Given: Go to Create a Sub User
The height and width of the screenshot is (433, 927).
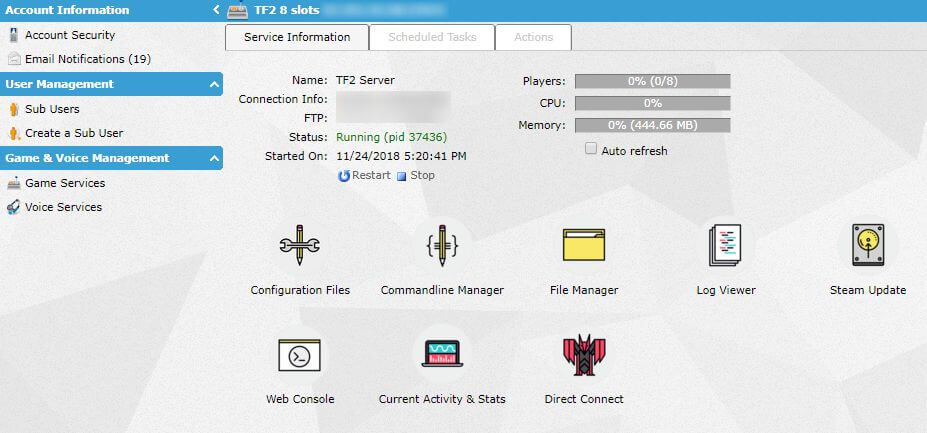Looking at the screenshot, I should coord(73,133).
